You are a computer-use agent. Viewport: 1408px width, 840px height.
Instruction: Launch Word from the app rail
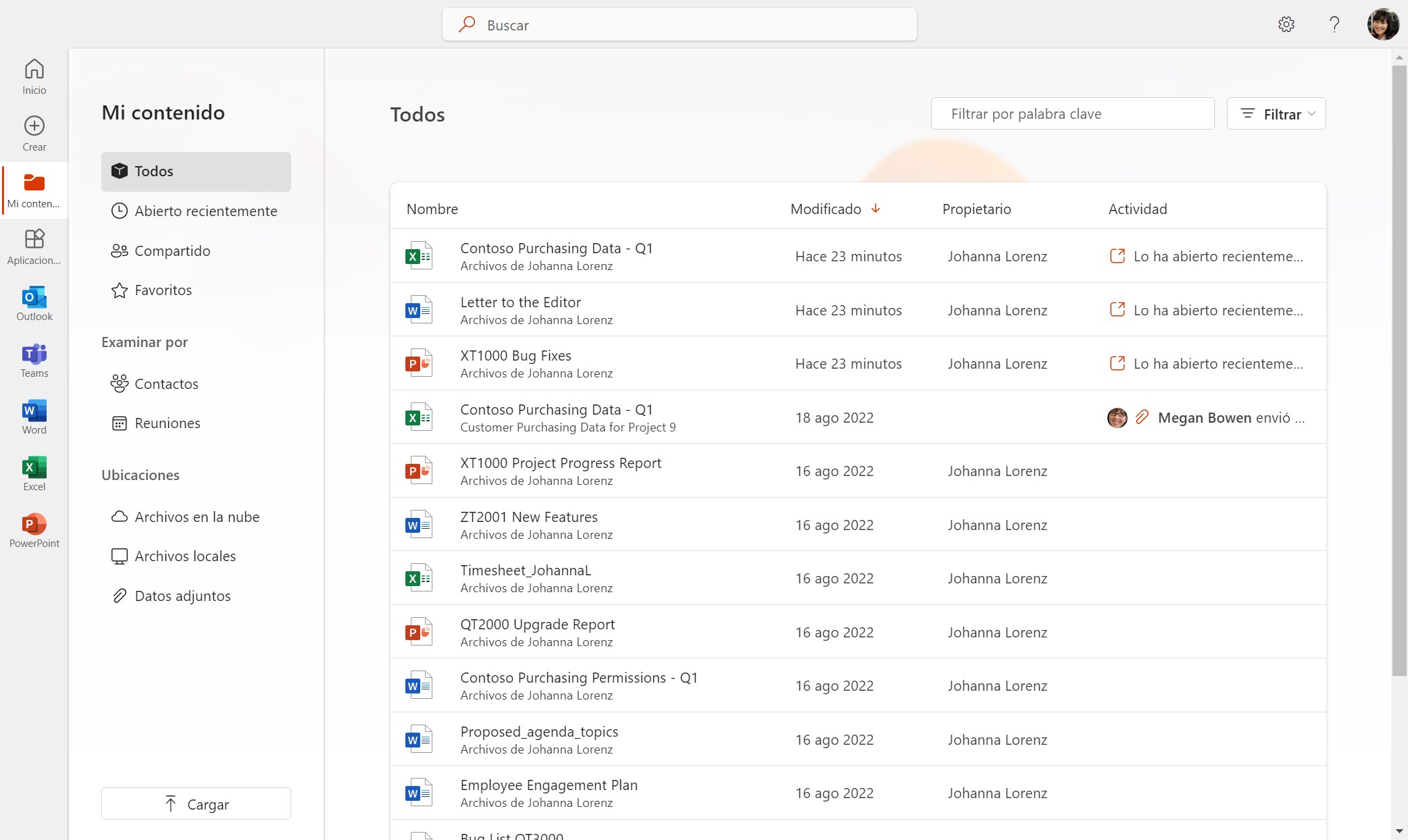(33, 416)
